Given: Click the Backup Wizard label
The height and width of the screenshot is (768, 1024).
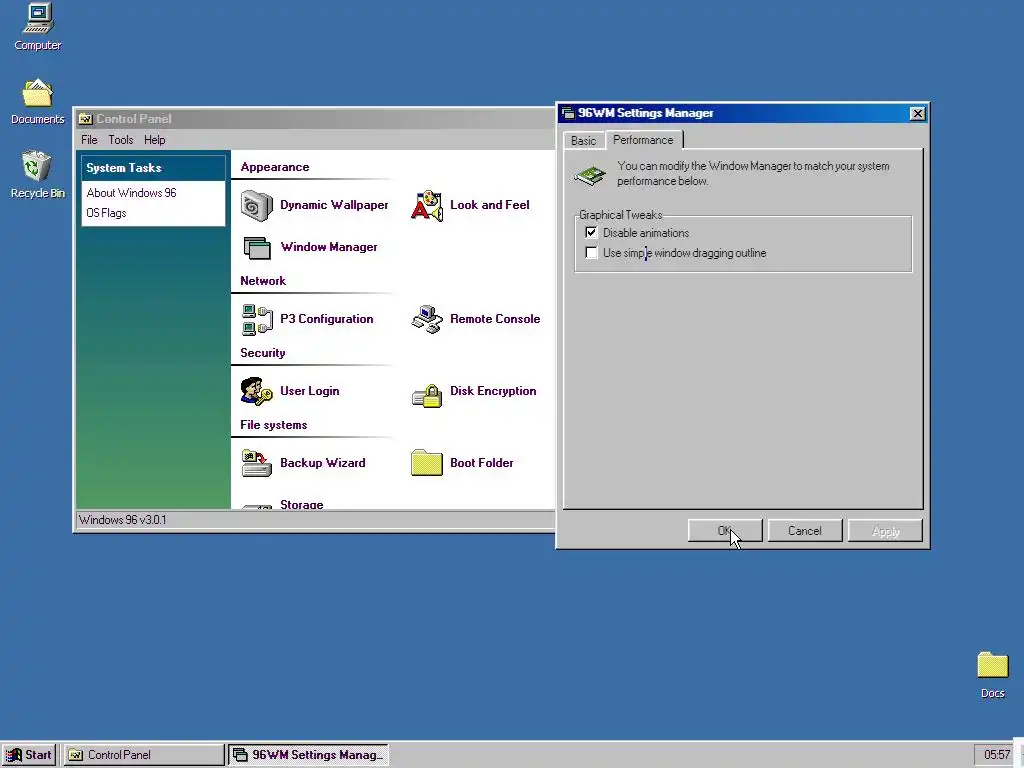Looking at the screenshot, I should pyautogui.click(x=323, y=462).
